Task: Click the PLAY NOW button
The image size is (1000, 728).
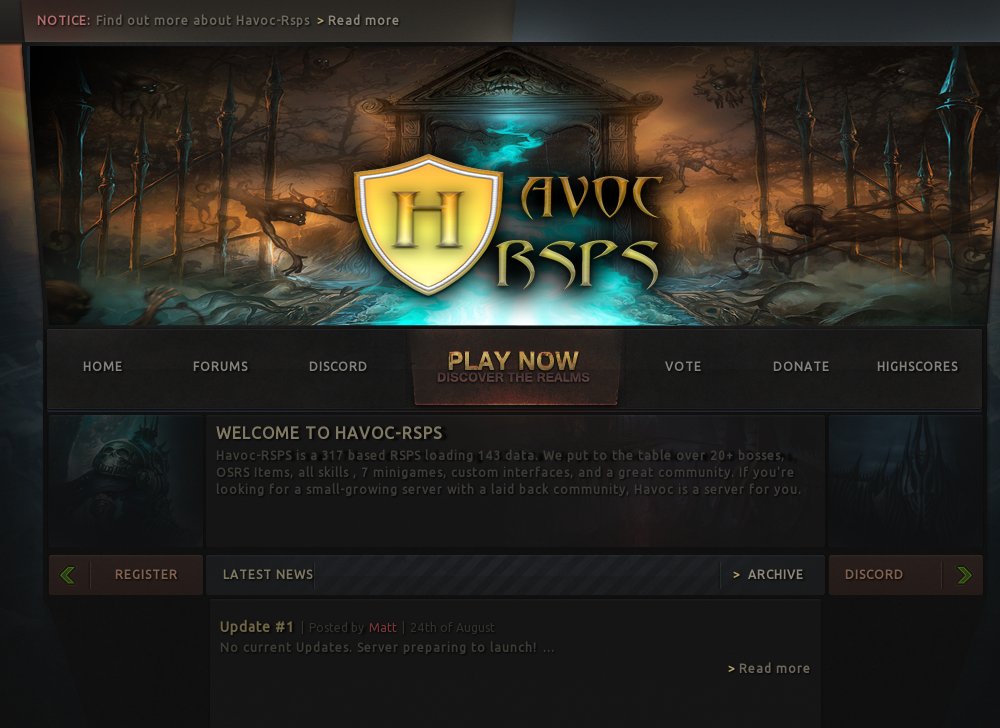Action: (514, 365)
